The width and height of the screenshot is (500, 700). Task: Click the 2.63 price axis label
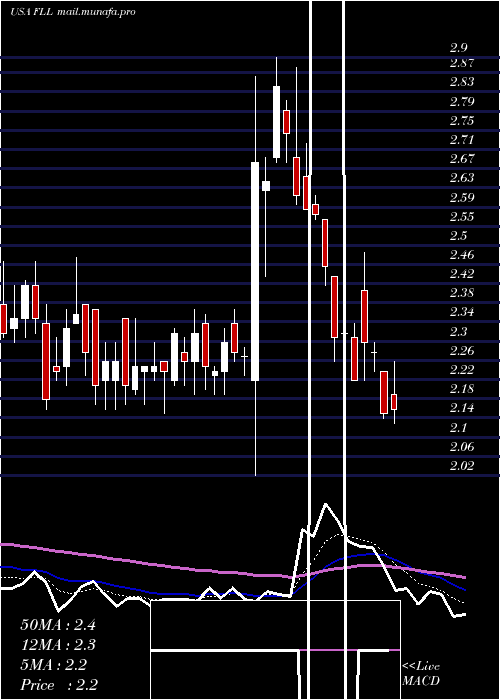click(462, 178)
